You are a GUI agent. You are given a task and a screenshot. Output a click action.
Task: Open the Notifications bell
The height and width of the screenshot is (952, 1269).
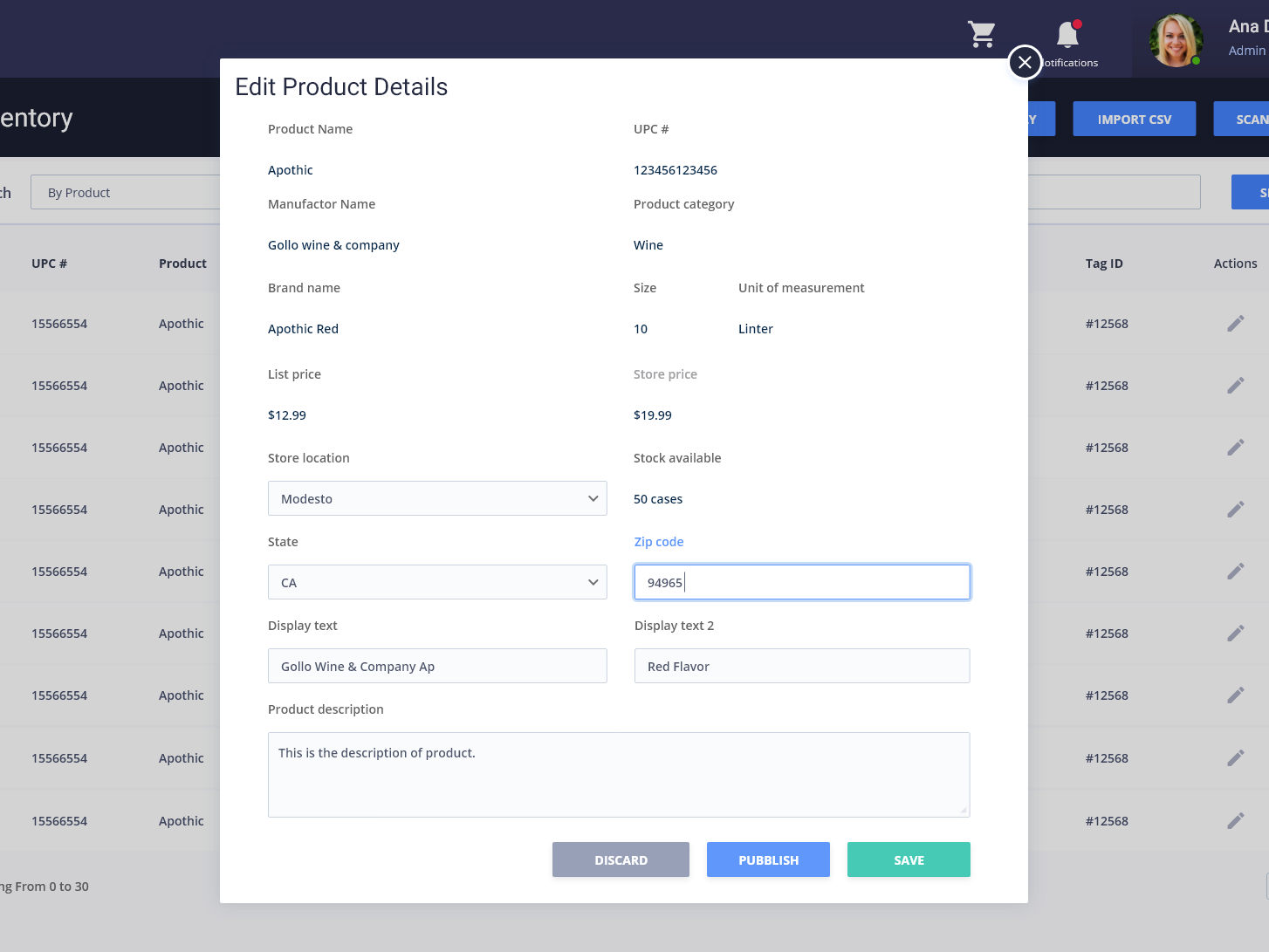[1067, 35]
